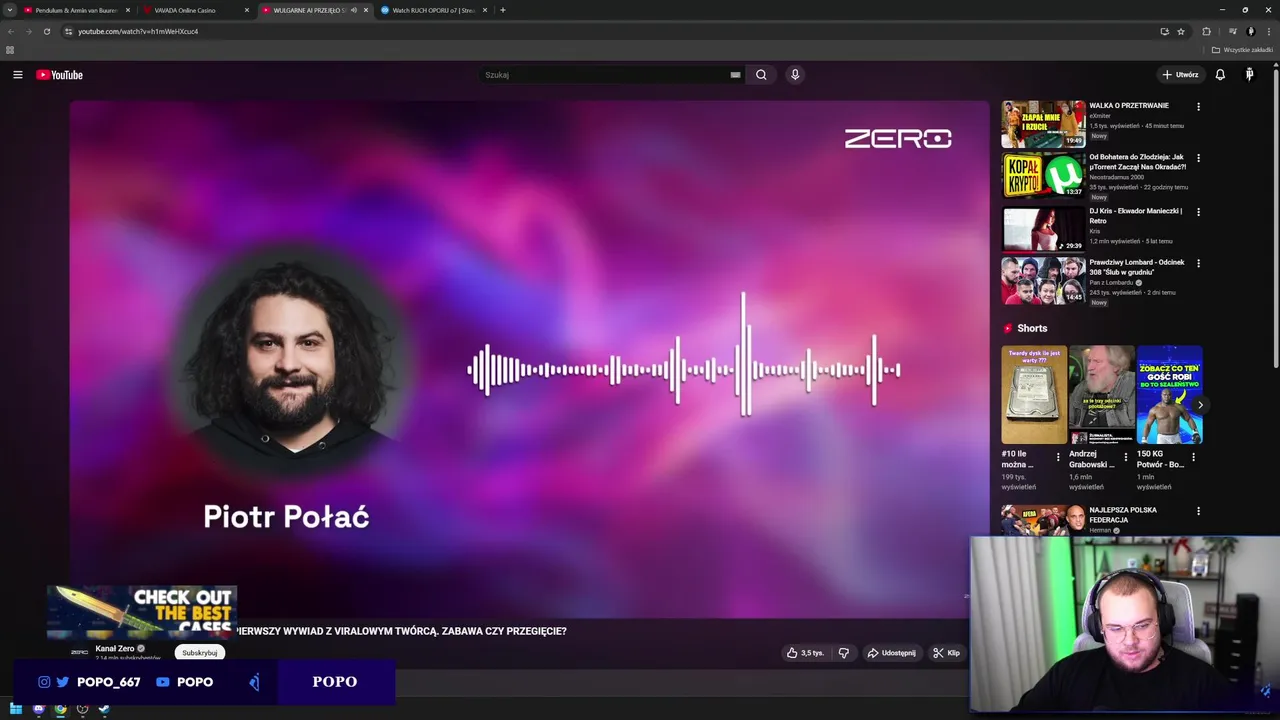Open the Windows Start menu
Viewport: 1280px width, 720px height.
[x=16, y=709]
